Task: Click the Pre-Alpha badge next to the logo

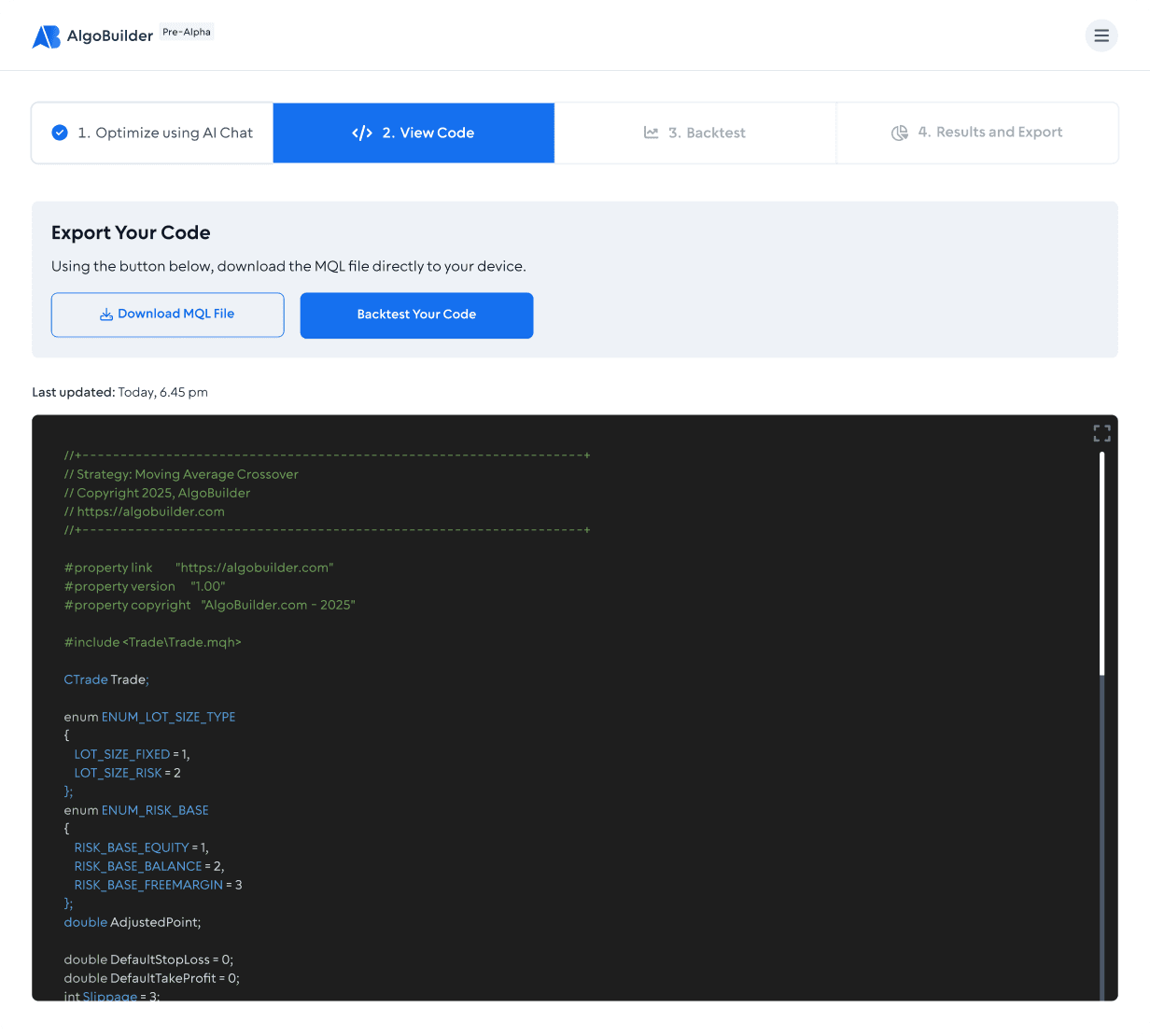Action: tap(186, 31)
